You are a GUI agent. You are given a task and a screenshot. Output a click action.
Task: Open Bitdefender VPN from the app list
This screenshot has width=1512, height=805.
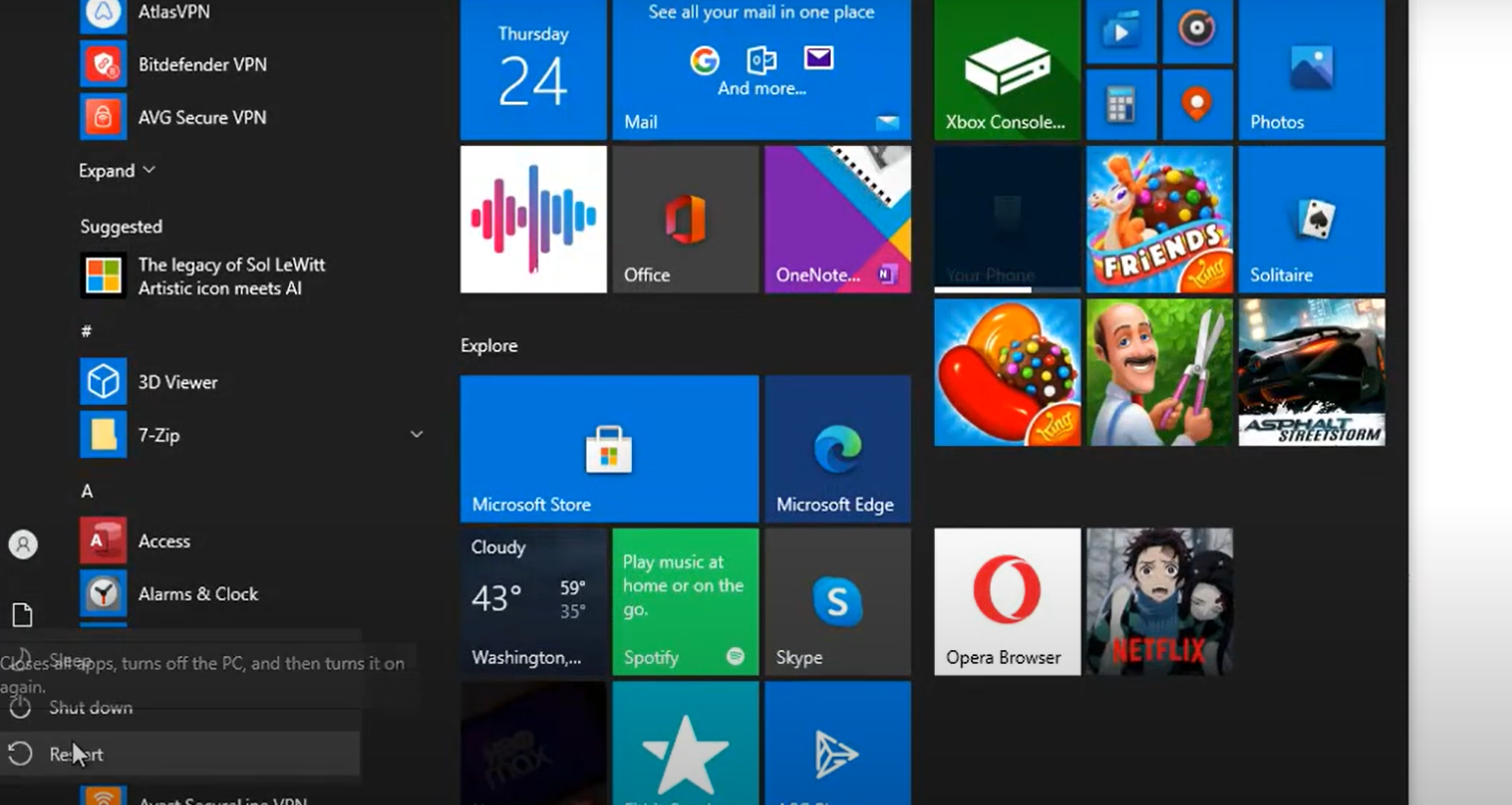(x=201, y=65)
